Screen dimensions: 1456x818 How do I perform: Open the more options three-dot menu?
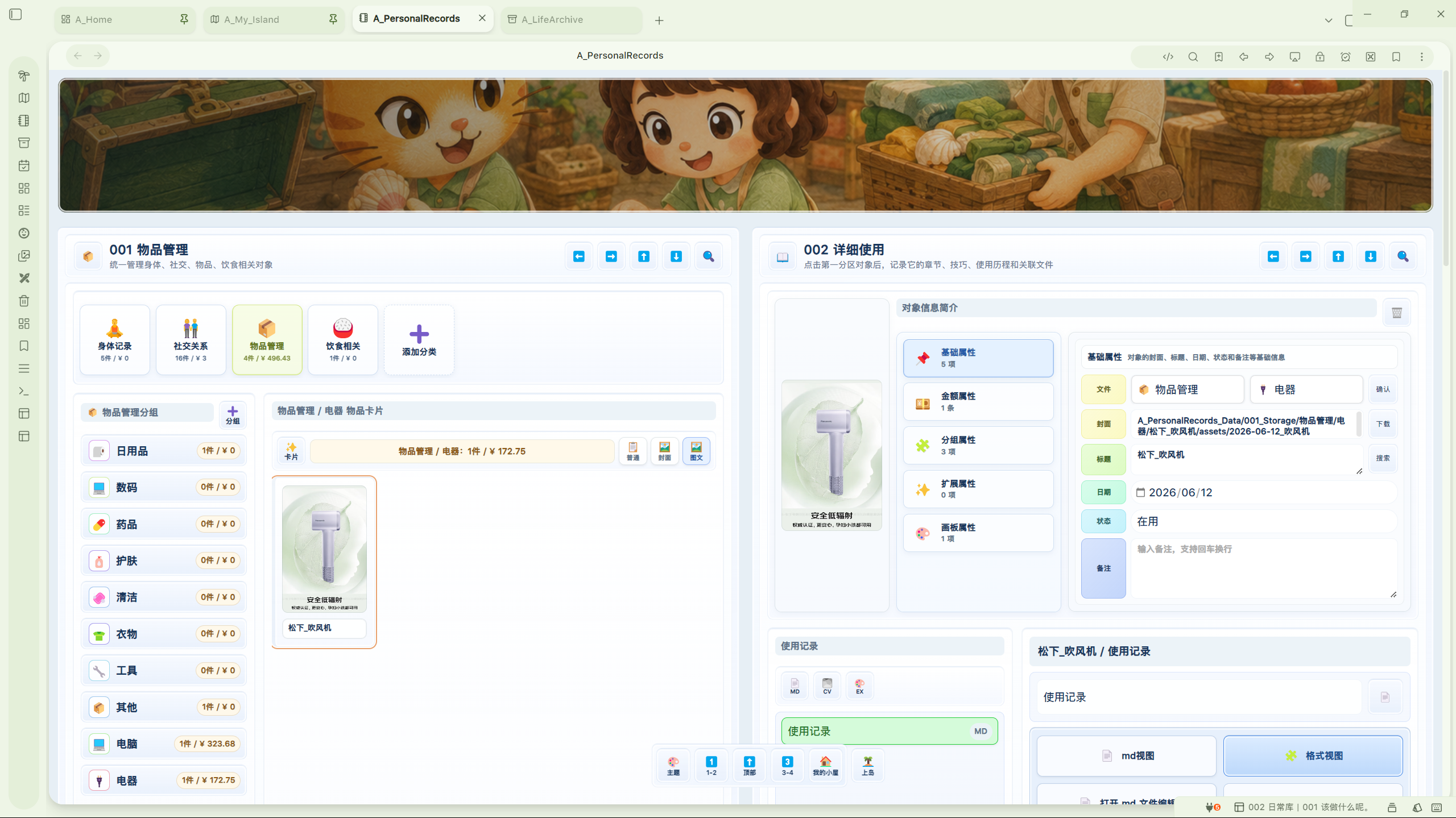click(1421, 57)
